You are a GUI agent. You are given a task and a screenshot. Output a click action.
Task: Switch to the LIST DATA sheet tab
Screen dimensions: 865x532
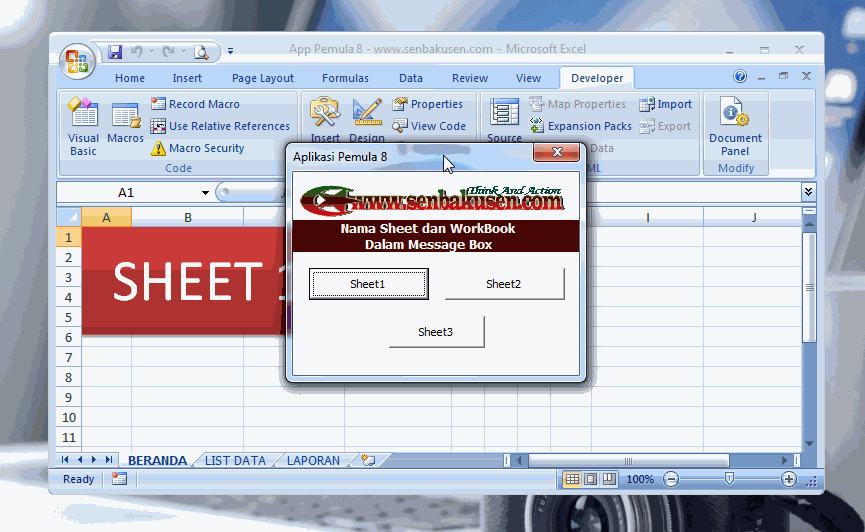click(235, 460)
